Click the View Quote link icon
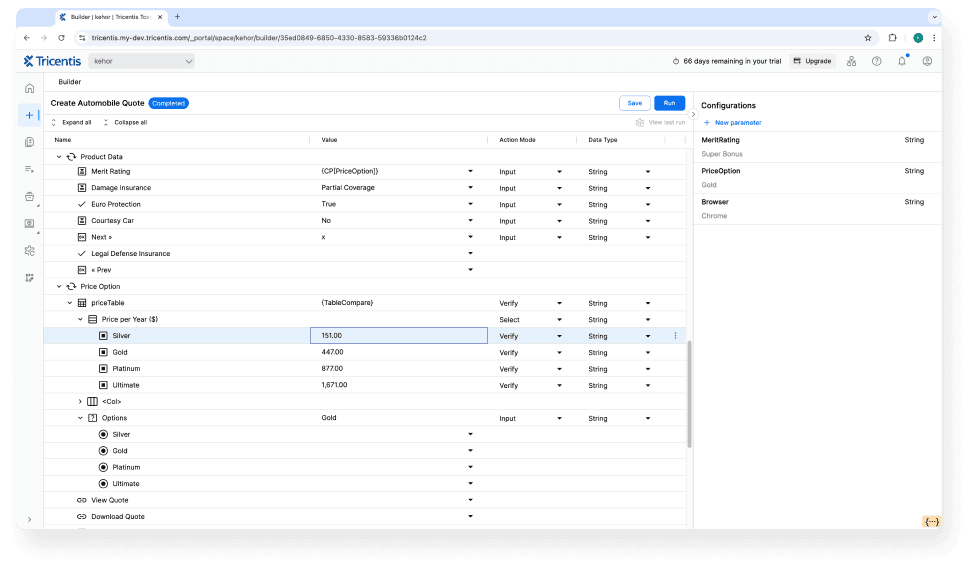Viewport: 974px width, 570px height. (x=81, y=500)
